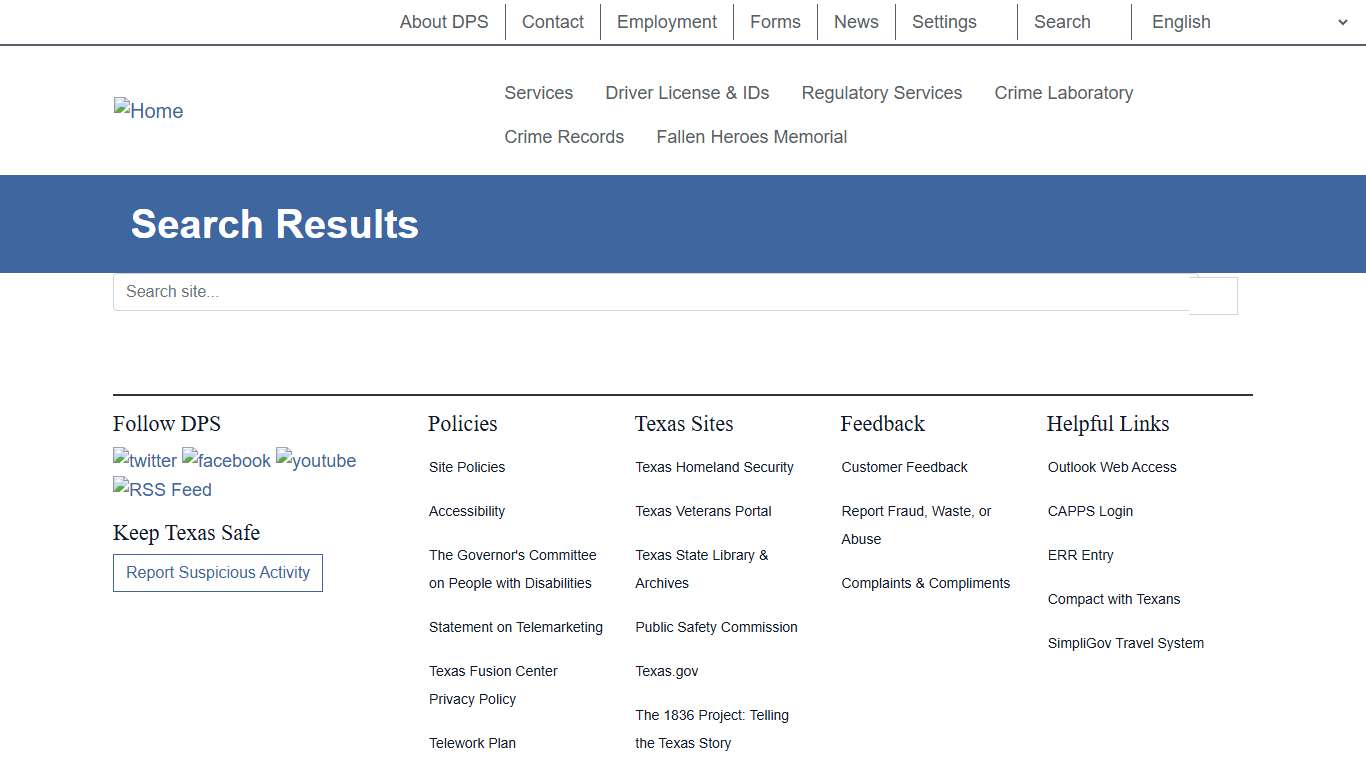Visit the Crime Laboratory page
This screenshot has width=1366, height=768.
(1063, 92)
